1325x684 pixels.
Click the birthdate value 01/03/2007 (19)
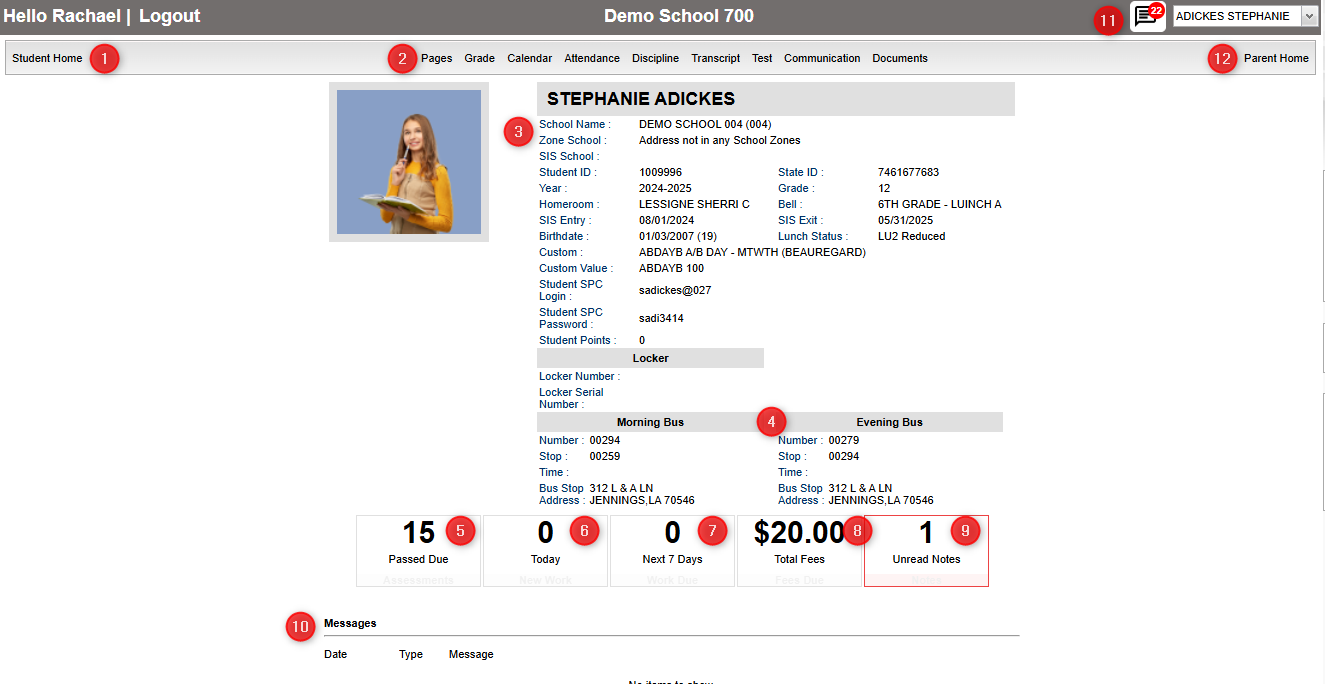[x=678, y=236]
